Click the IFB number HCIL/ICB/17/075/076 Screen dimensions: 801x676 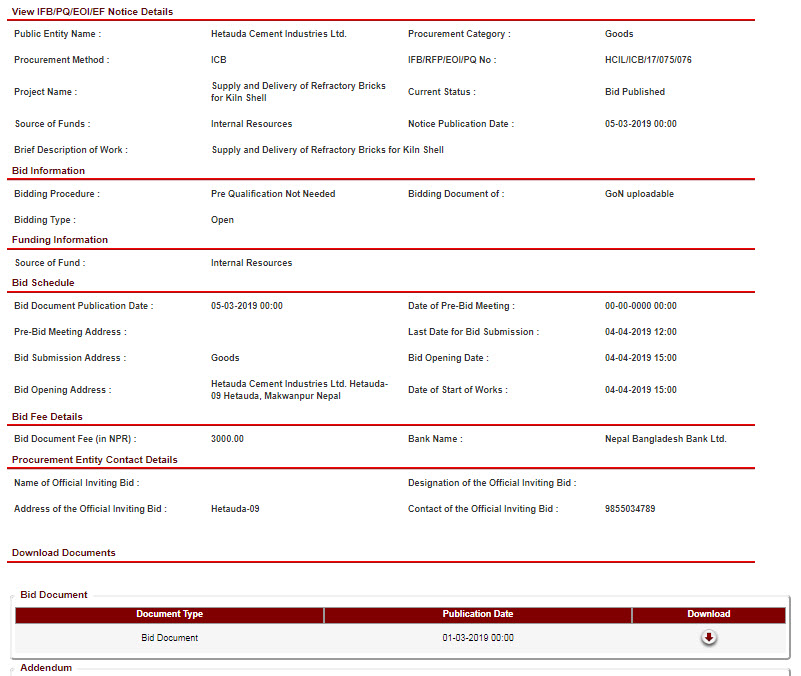[648, 60]
